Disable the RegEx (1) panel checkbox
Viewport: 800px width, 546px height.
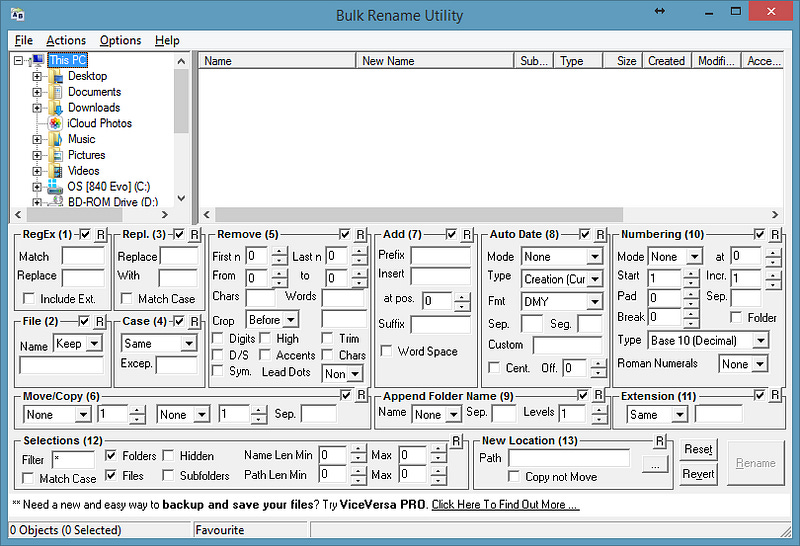(x=85, y=234)
